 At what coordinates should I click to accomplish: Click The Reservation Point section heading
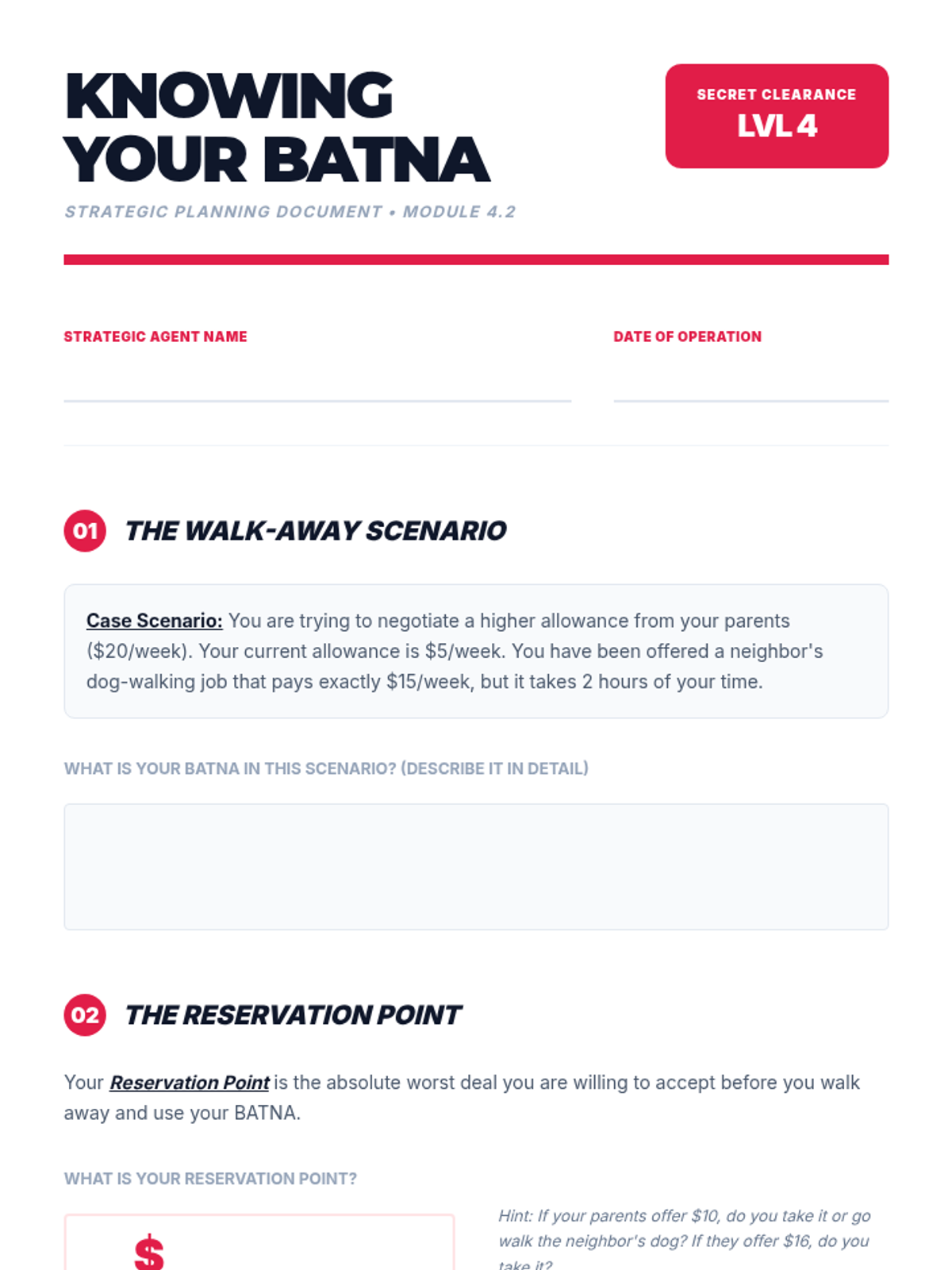click(293, 1015)
